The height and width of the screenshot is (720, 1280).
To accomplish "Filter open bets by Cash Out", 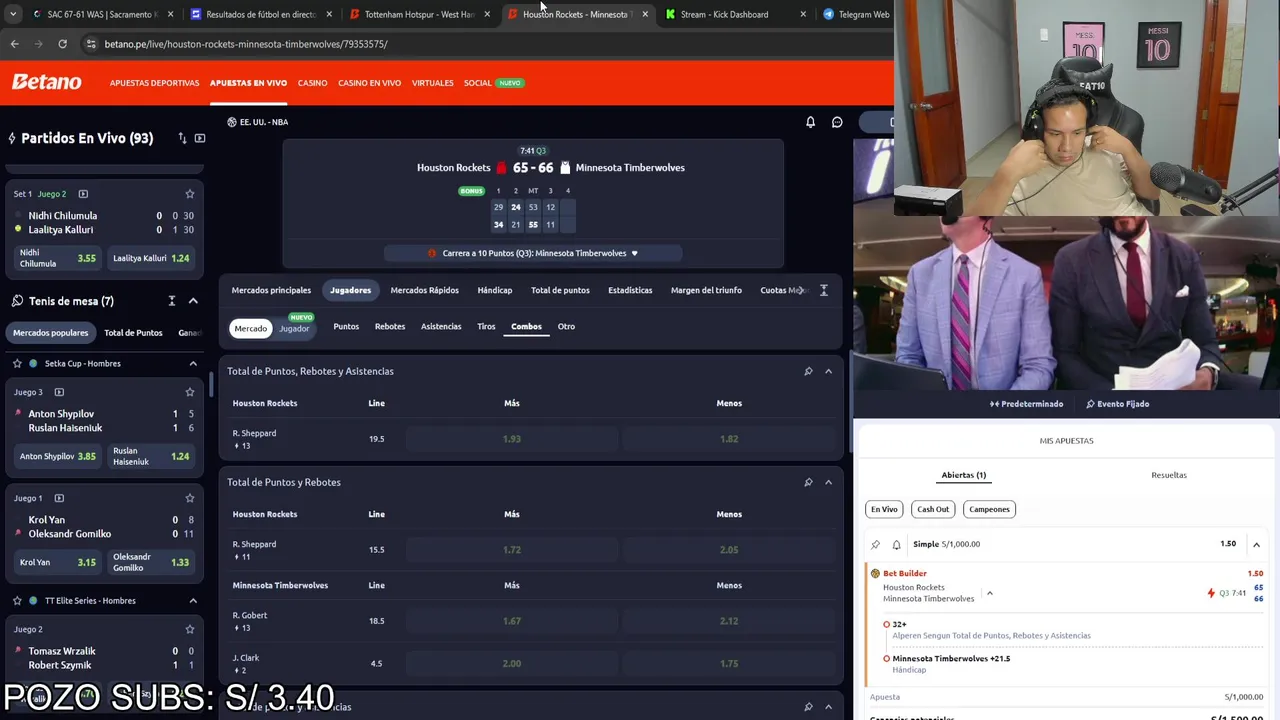I will 933,509.
